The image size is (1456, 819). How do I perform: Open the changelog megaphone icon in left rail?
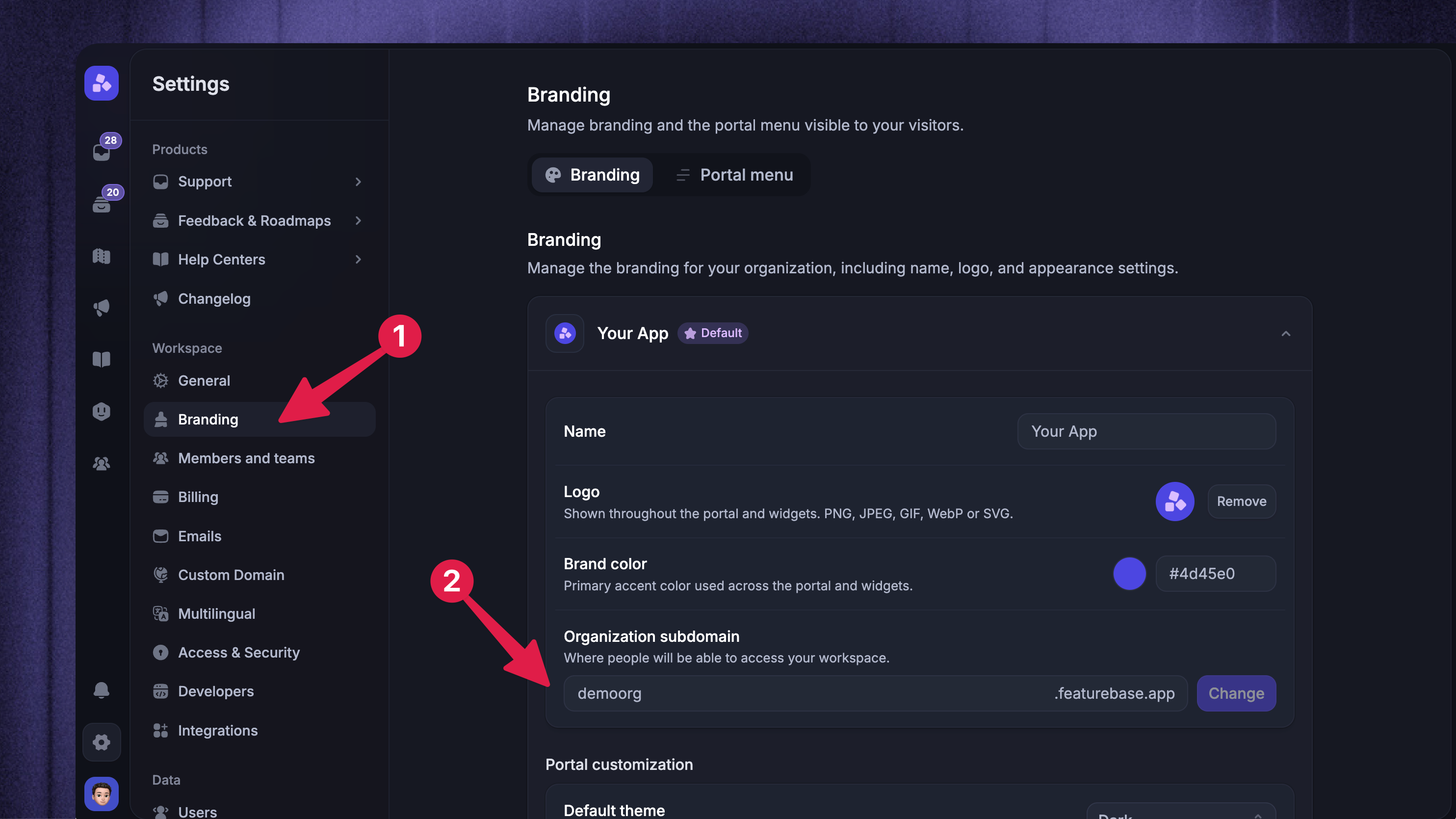pos(102,308)
